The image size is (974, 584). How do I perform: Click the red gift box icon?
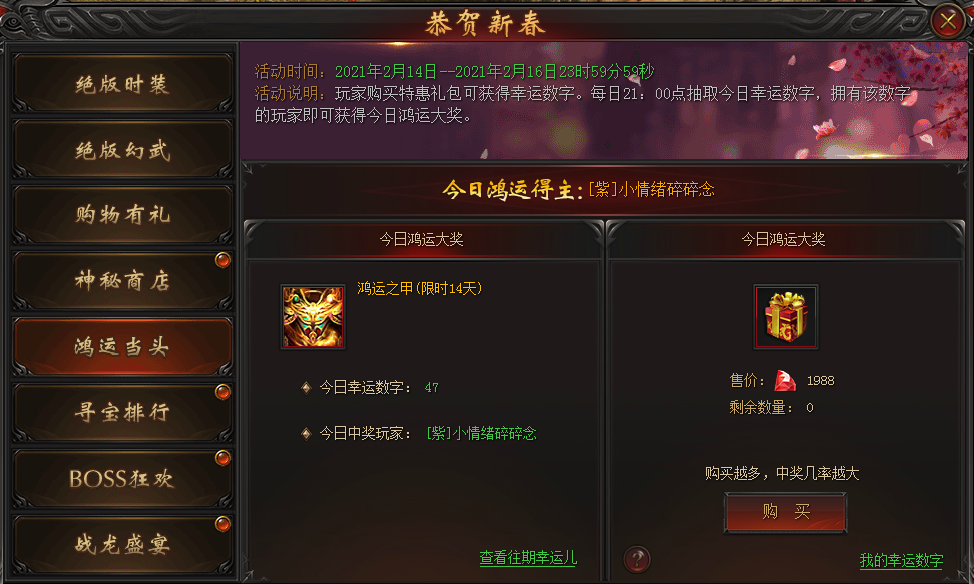pyautogui.click(x=786, y=317)
